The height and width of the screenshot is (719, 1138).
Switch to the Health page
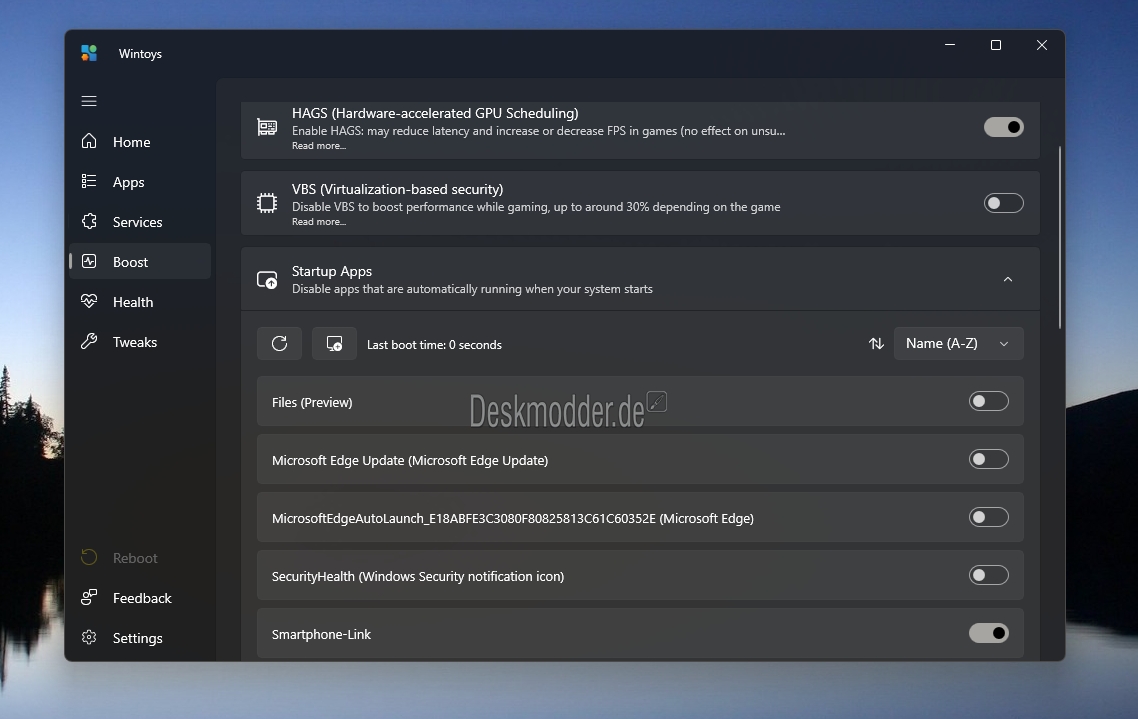point(140,301)
